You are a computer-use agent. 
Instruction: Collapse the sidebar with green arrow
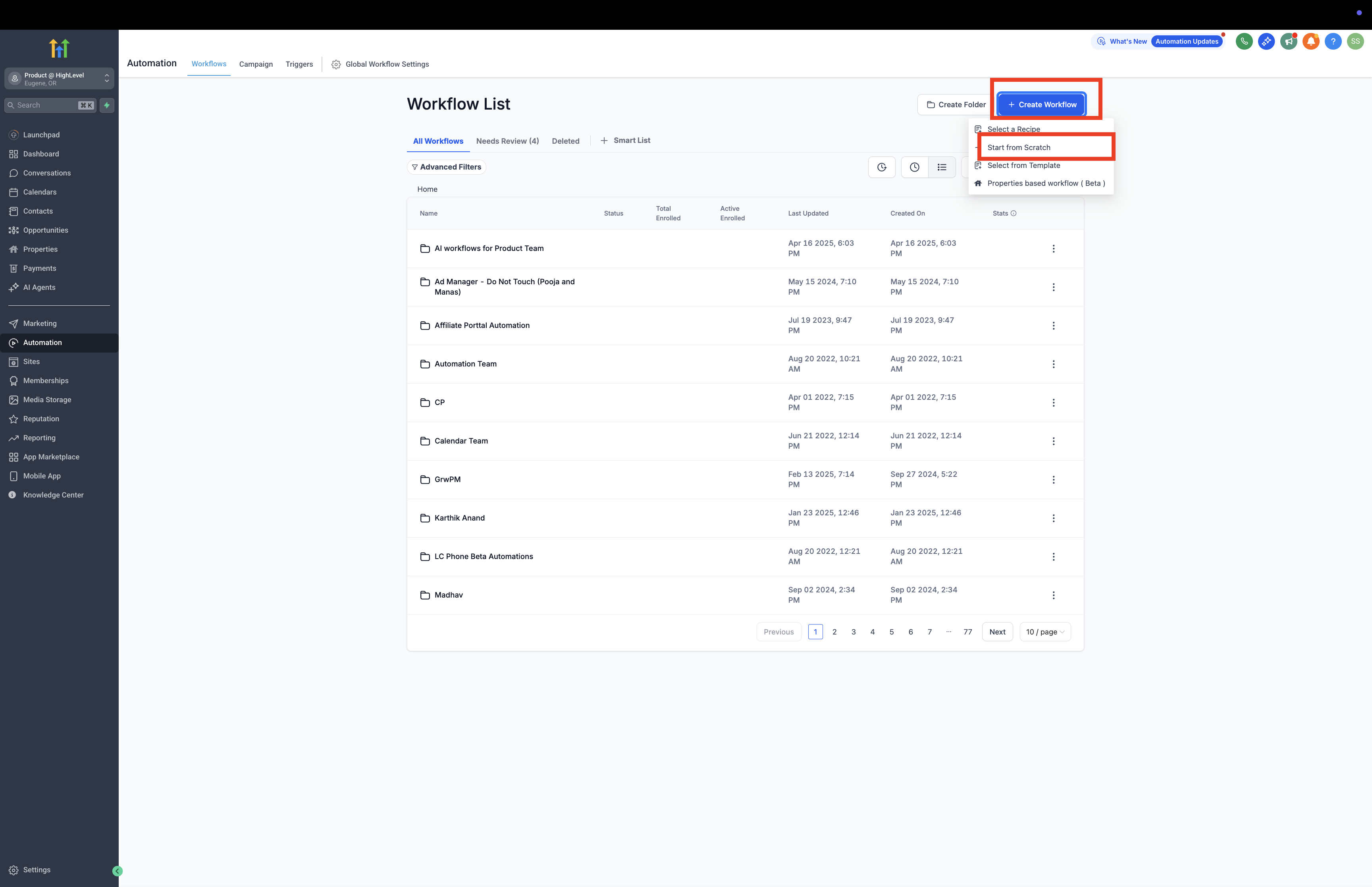tap(118, 871)
